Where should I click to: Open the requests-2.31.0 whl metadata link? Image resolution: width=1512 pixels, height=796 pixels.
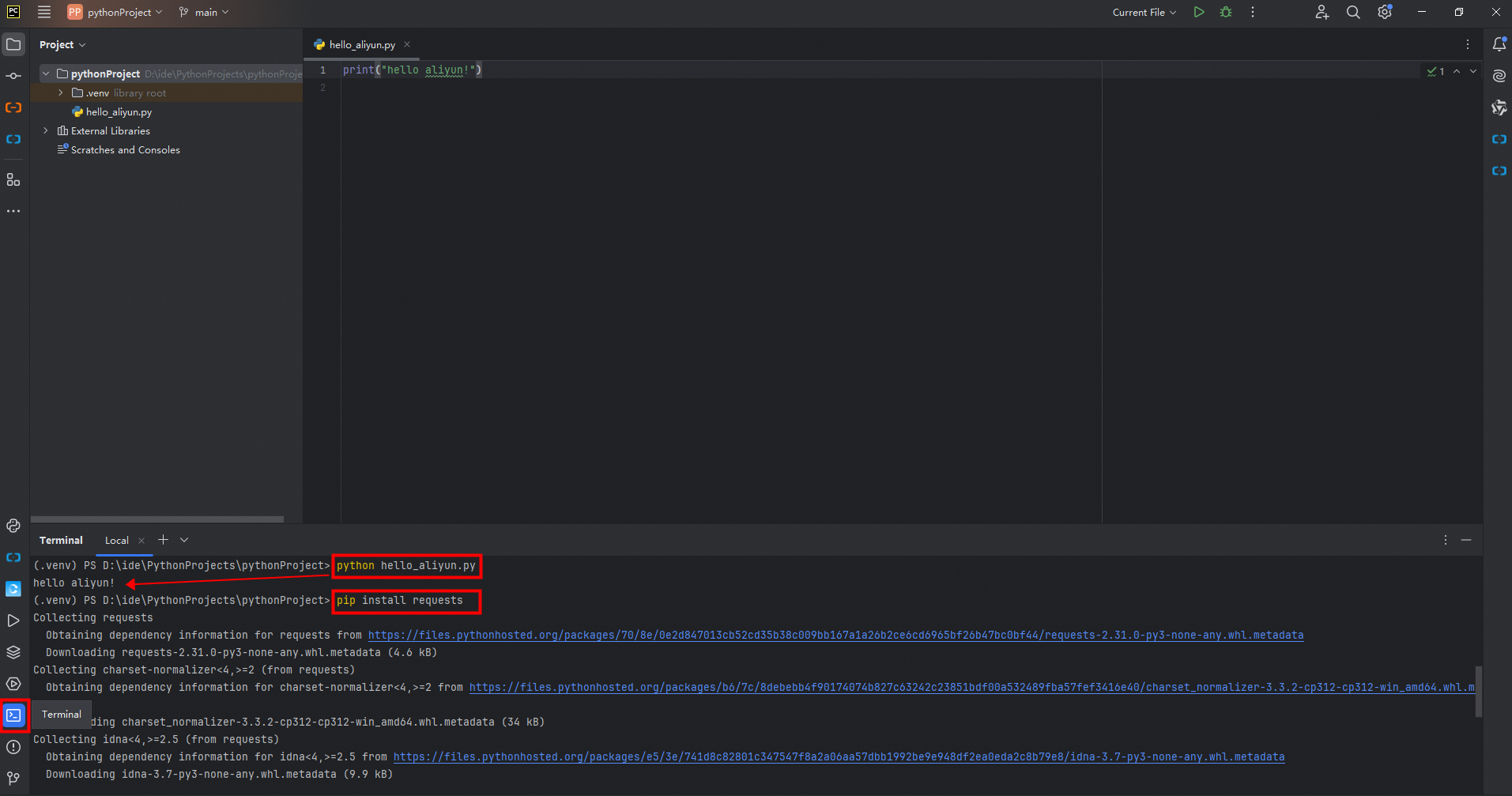pyautogui.click(x=835, y=635)
